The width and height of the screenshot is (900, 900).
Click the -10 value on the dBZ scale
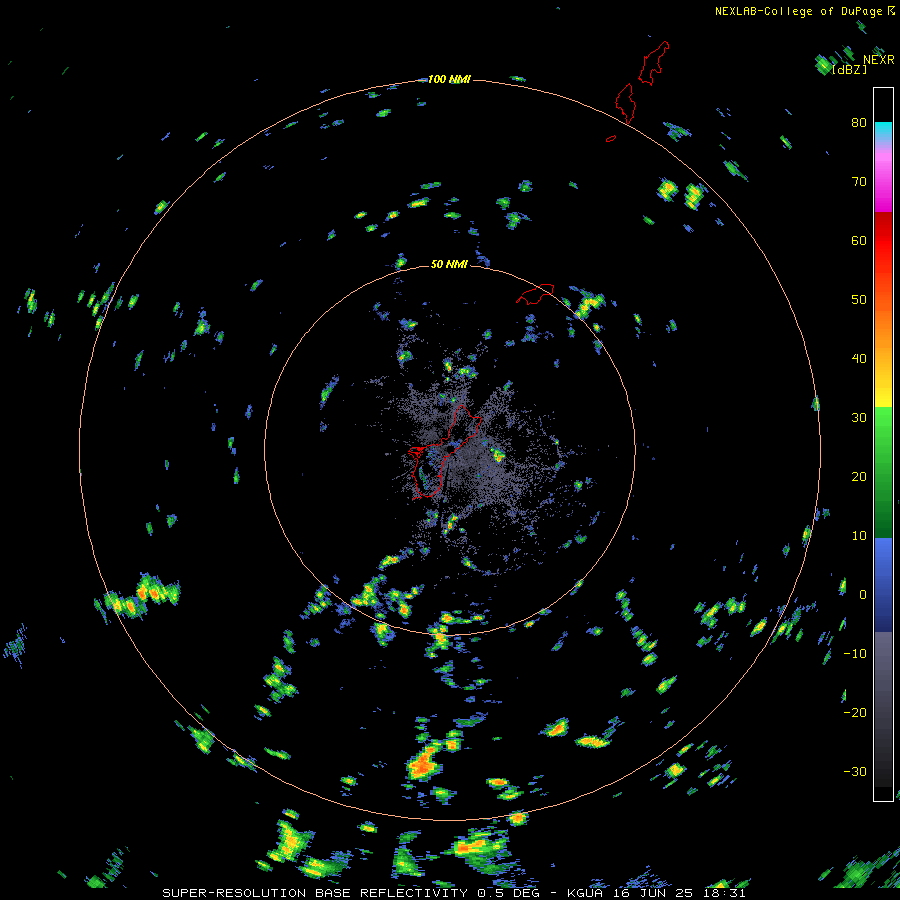[x=855, y=653]
